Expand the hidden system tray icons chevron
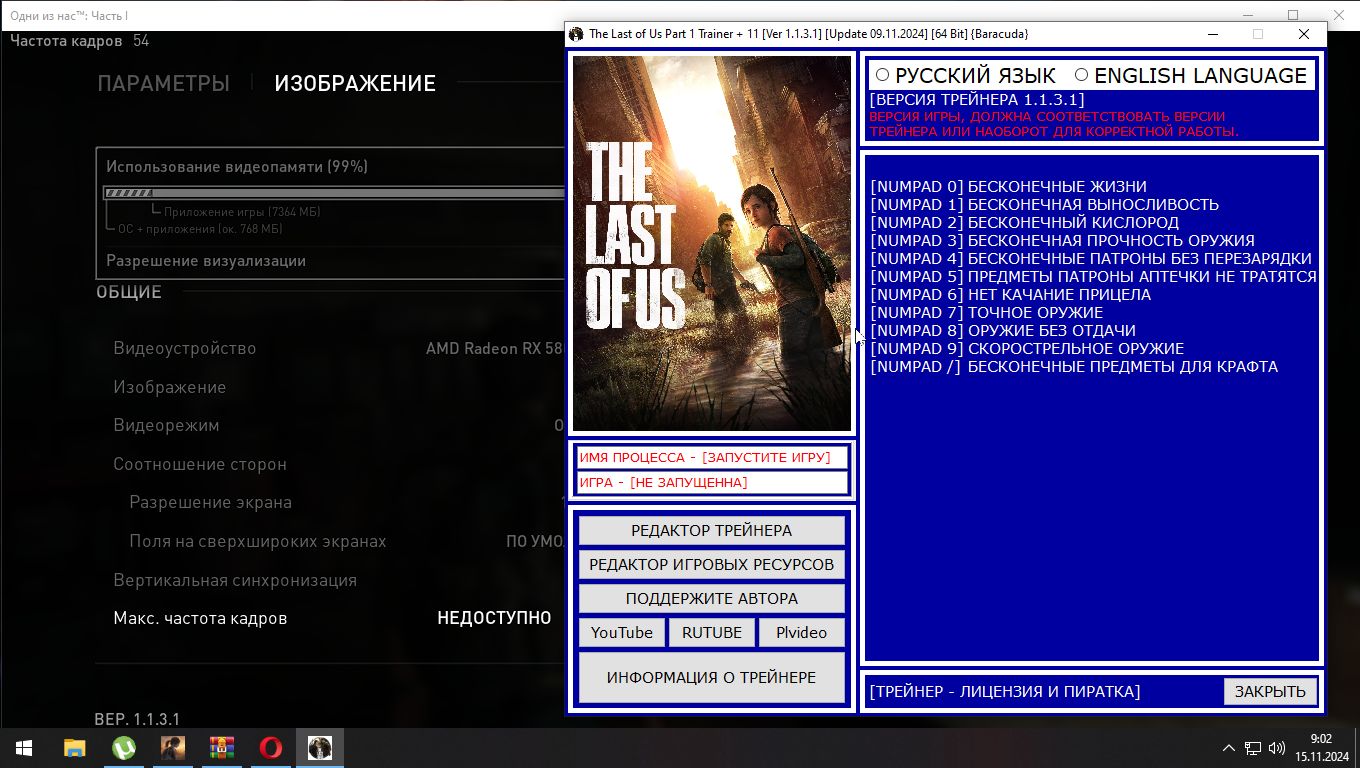 [1229, 748]
